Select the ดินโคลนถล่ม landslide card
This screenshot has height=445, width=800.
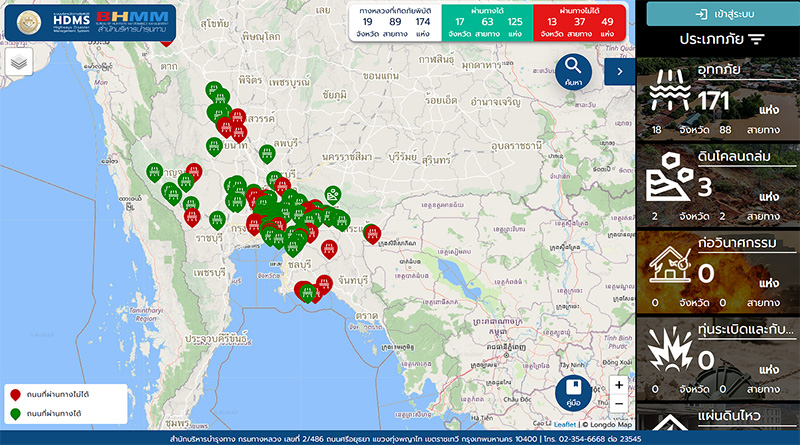718,186
